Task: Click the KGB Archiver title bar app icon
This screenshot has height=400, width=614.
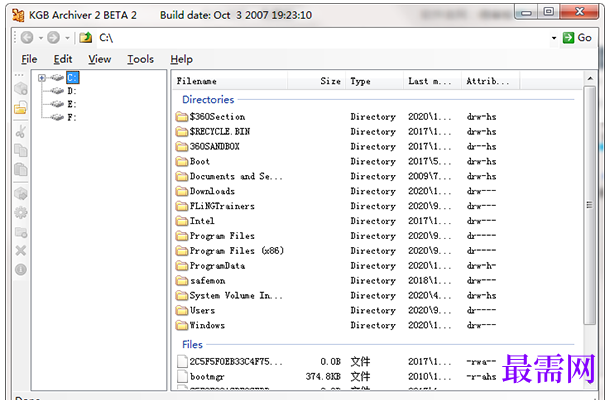Action: pos(18,15)
